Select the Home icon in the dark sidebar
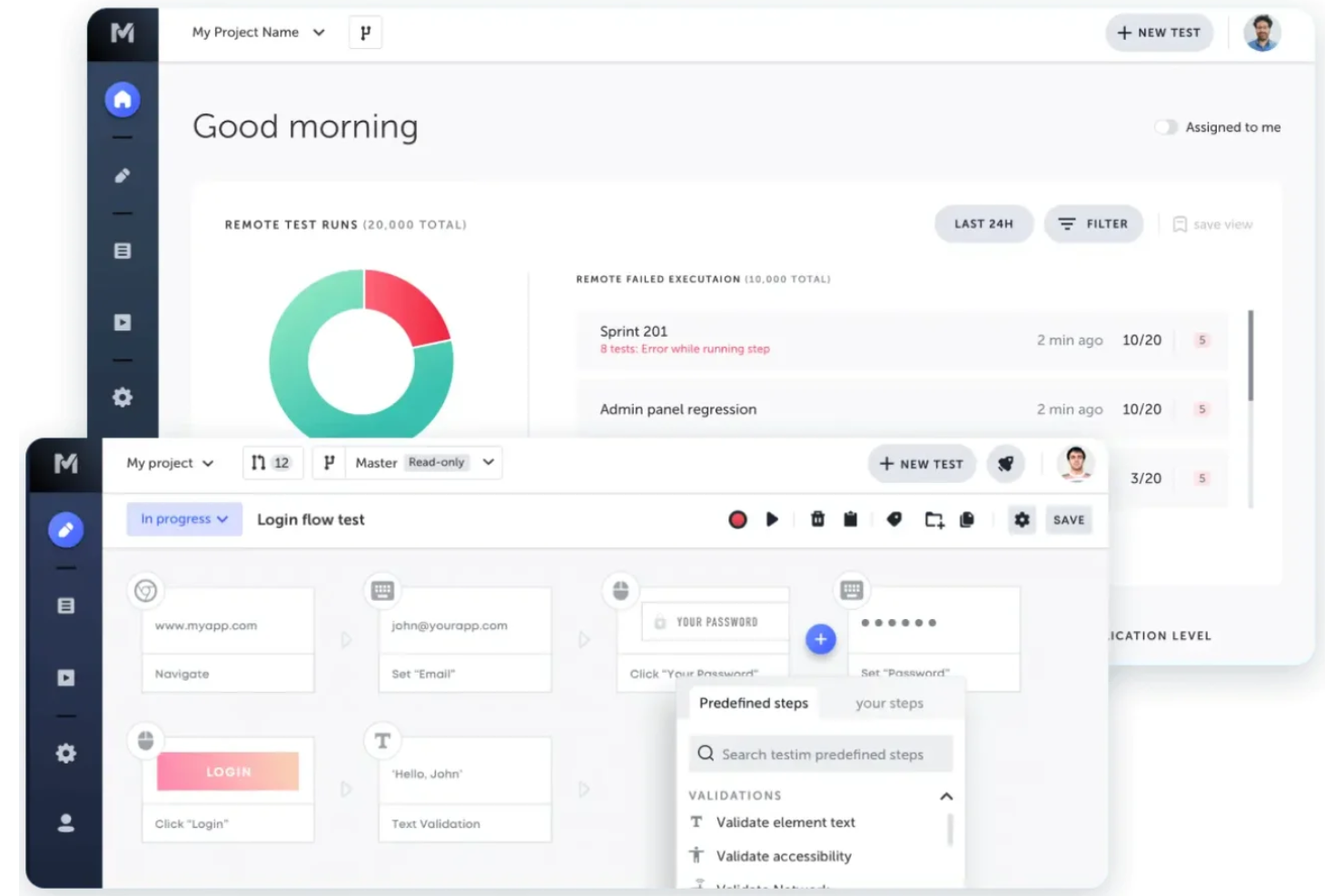Image resolution: width=1344 pixels, height=896 pixels. click(123, 99)
